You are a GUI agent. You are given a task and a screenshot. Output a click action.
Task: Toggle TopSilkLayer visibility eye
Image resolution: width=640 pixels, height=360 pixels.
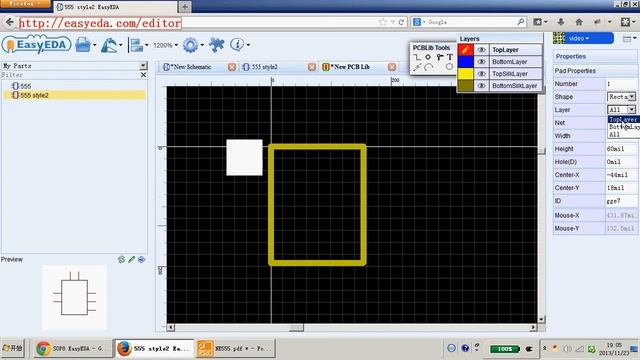pos(481,74)
